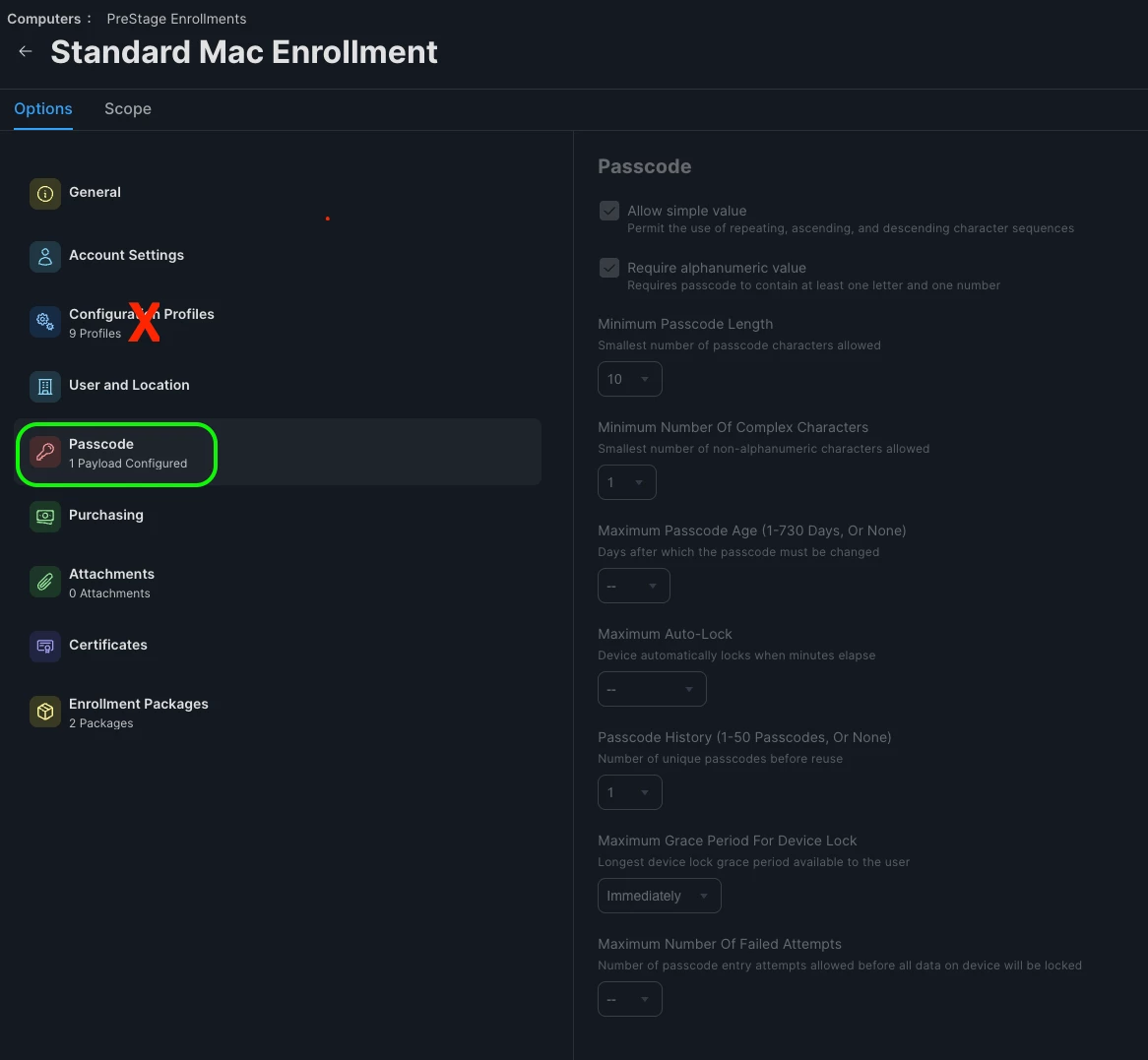This screenshot has width=1148, height=1060.
Task: Open the Maximum Passcode Age dropdown
Action: (x=633, y=586)
